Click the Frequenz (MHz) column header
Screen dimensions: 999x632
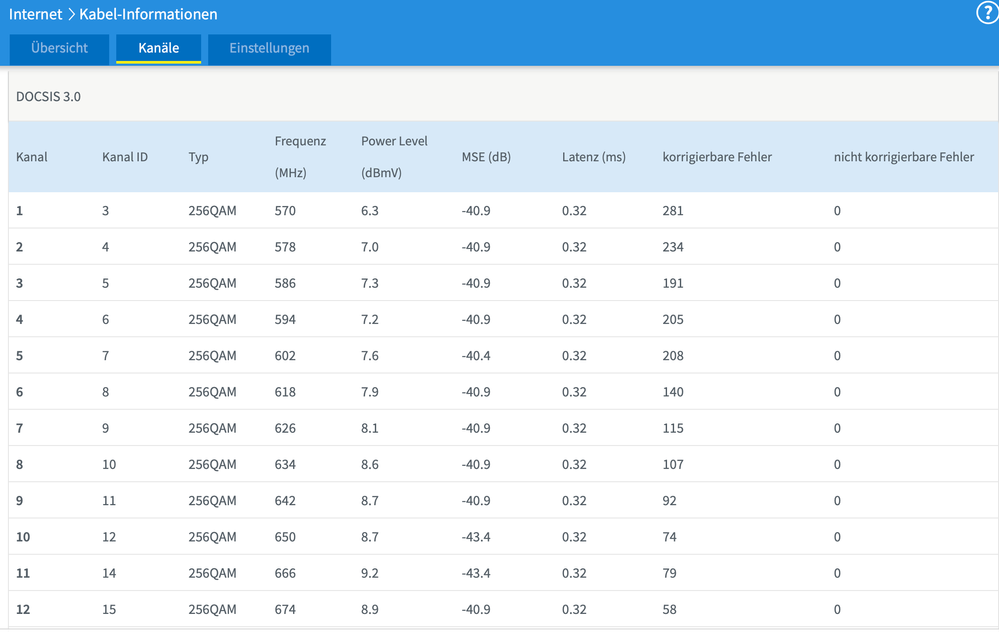[300, 156]
